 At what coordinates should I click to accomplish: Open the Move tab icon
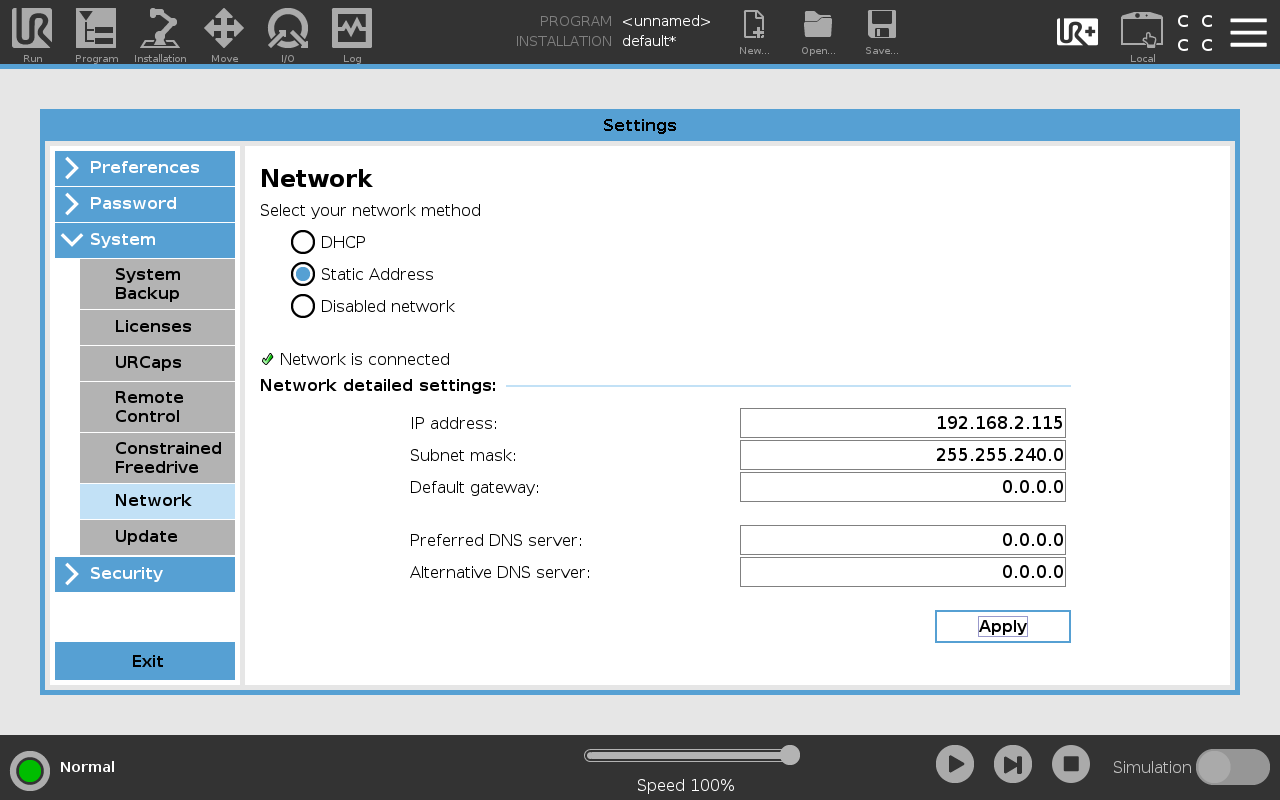pyautogui.click(x=224, y=29)
